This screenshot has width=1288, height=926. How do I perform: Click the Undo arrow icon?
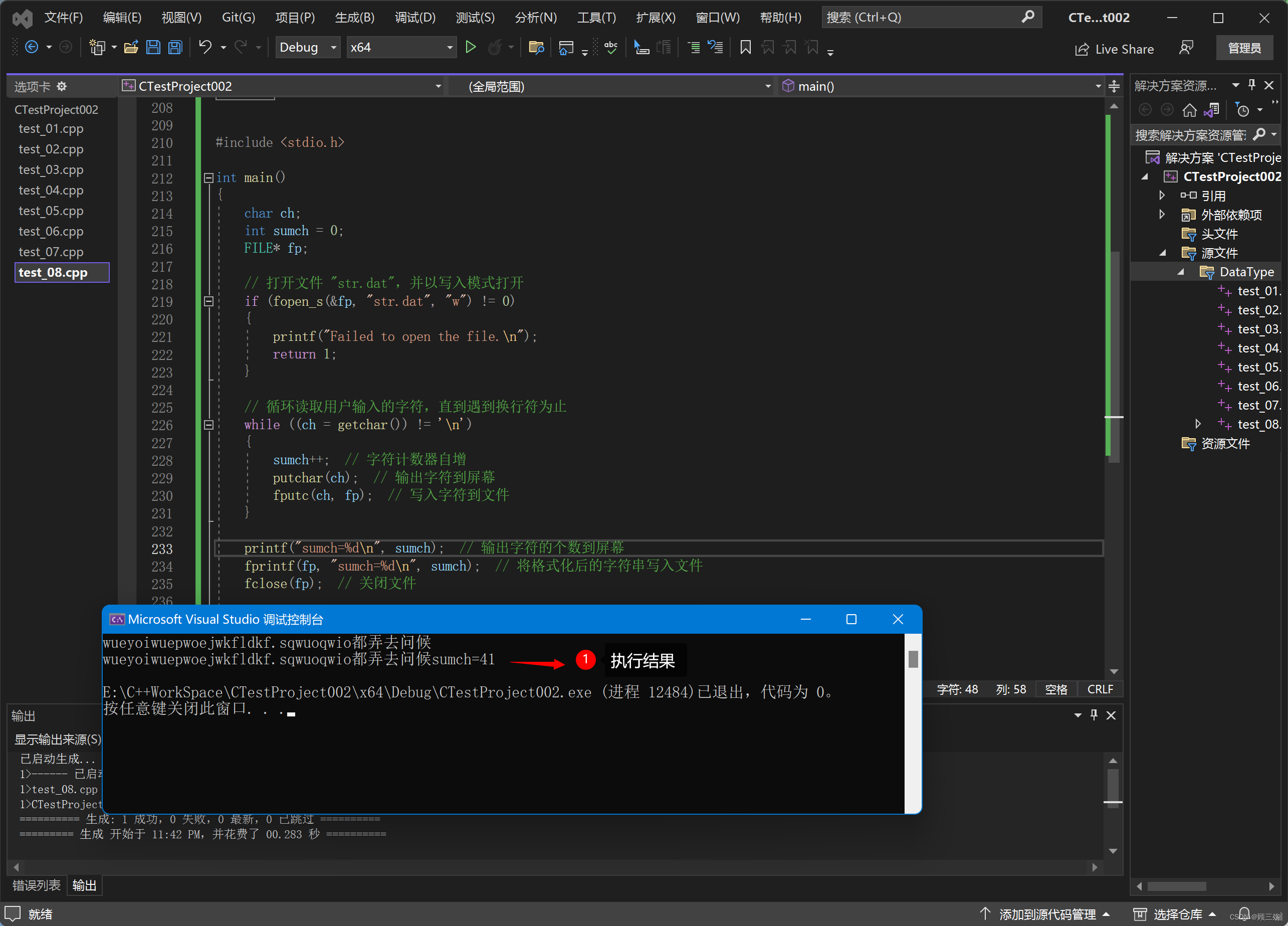click(x=205, y=47)
